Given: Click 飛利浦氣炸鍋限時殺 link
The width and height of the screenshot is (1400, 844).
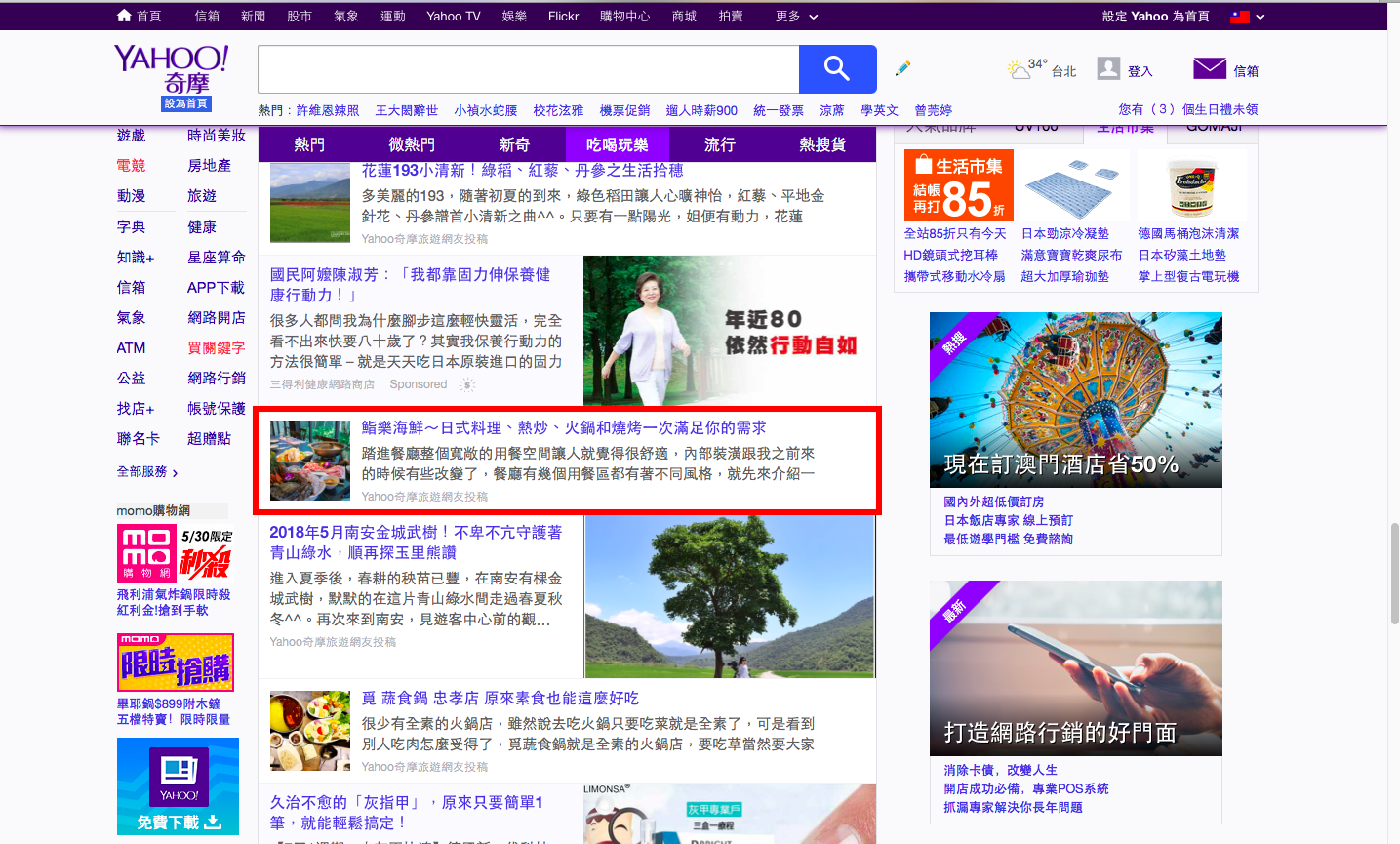Looking at the screenshot, I should point(174,594).
